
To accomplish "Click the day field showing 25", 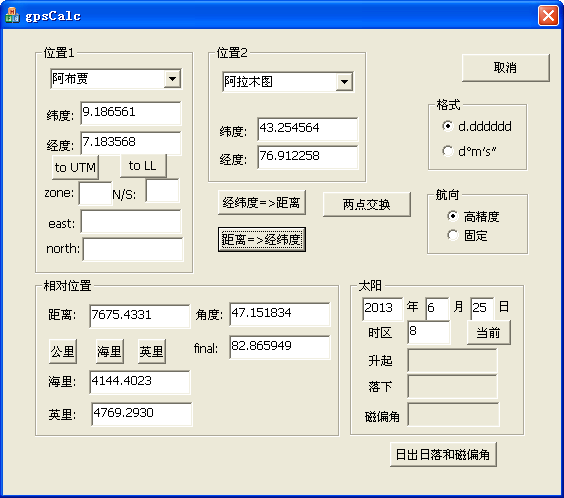I will tap(482, 309).
